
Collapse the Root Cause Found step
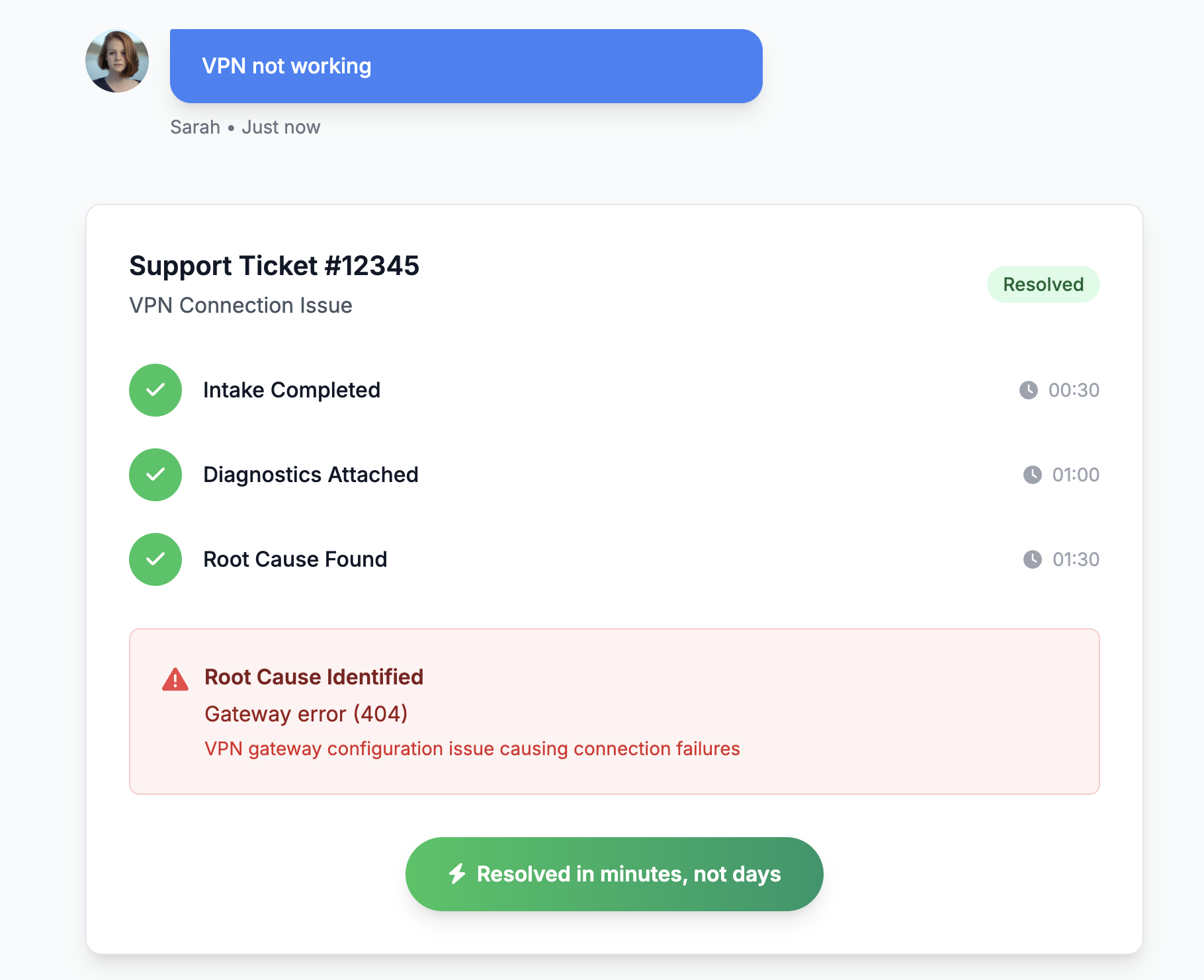pos(295,559)
